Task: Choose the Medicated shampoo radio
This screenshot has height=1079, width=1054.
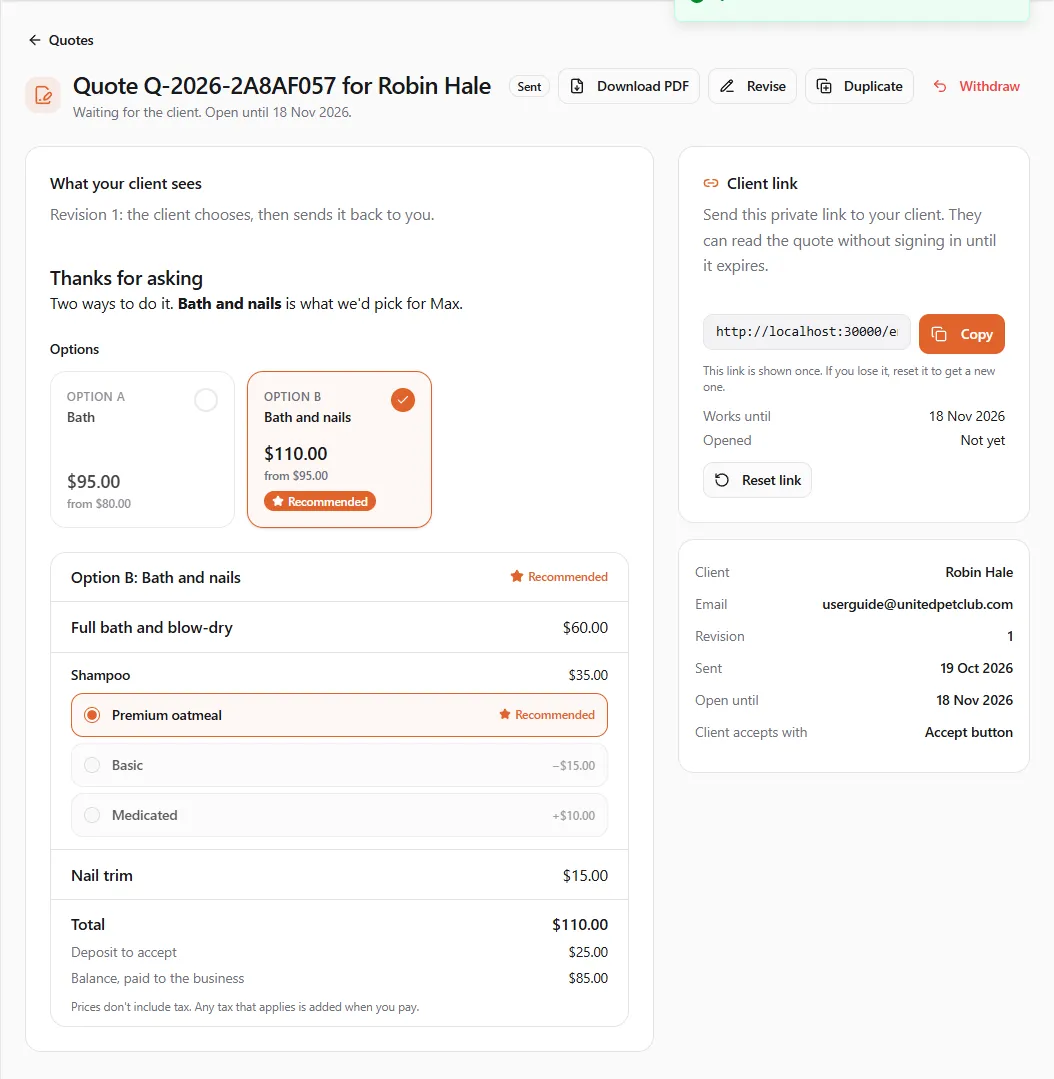Action: click(92, 815)
